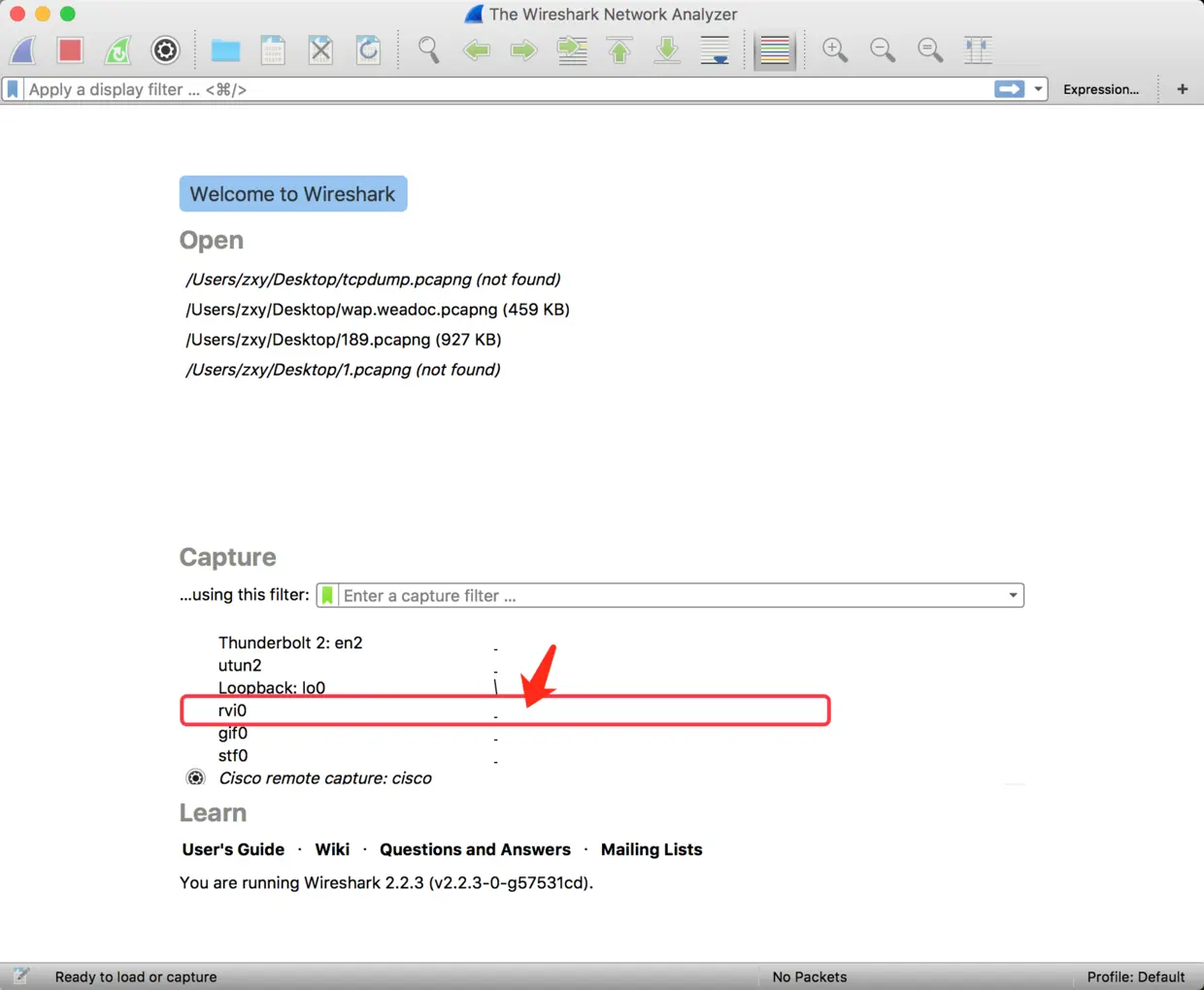1204x990 pixels.
Task: Click No Packets status text
Action: tap(810, 977)
